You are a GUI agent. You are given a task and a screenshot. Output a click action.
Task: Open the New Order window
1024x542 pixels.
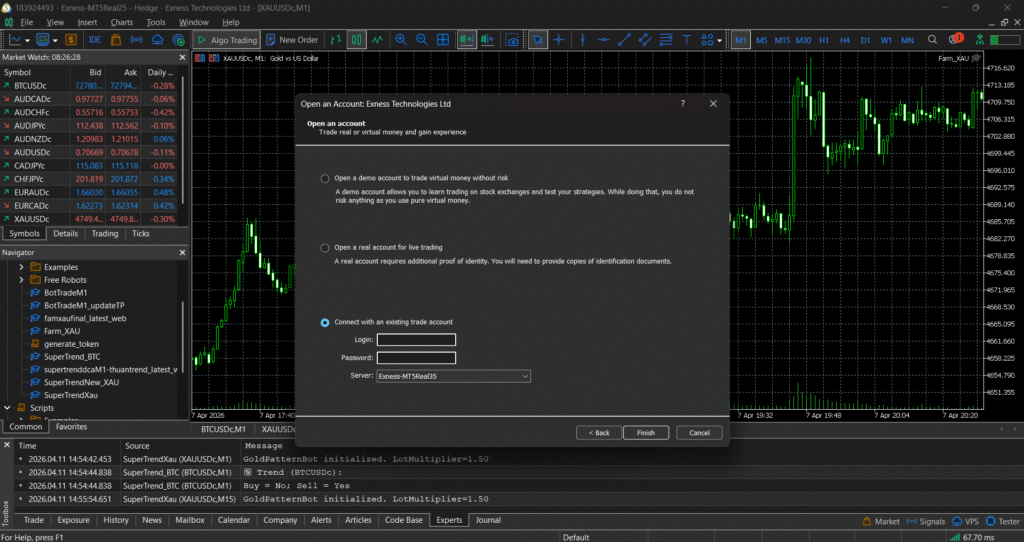[291, 40]
